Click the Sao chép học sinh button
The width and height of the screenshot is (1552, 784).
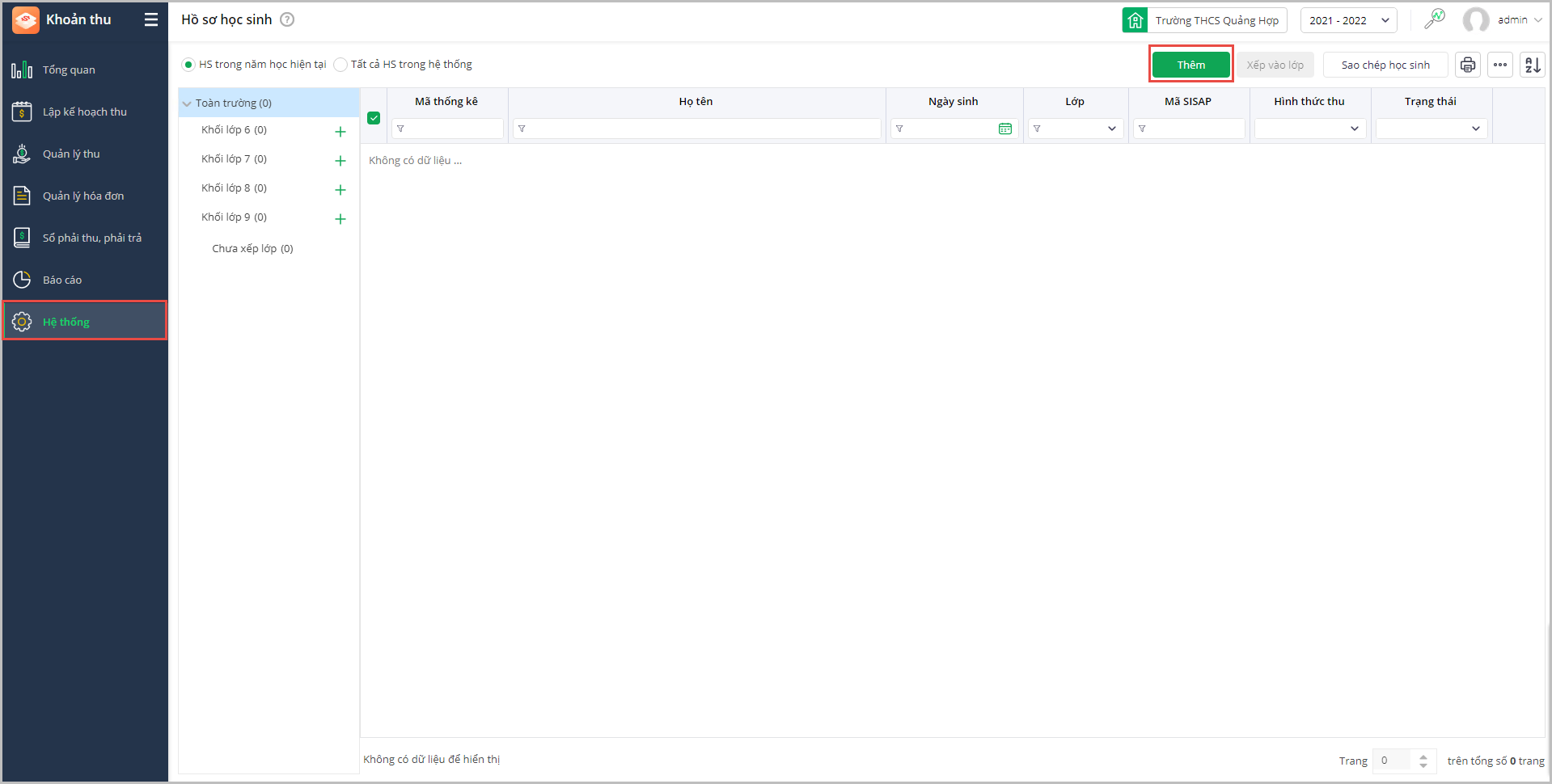1385,65
